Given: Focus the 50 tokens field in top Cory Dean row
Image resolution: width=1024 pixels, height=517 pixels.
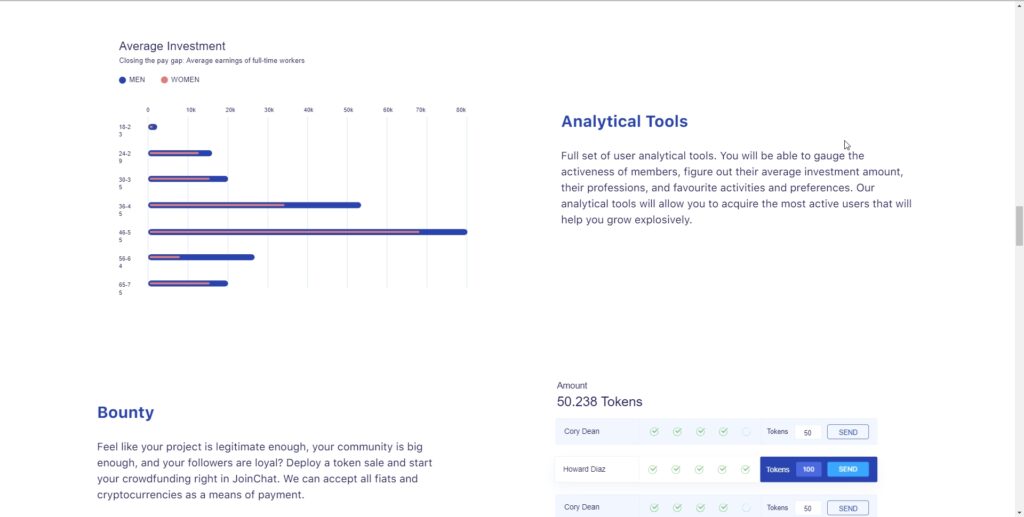Looking at the screenshot, I should tap(807, 432).
